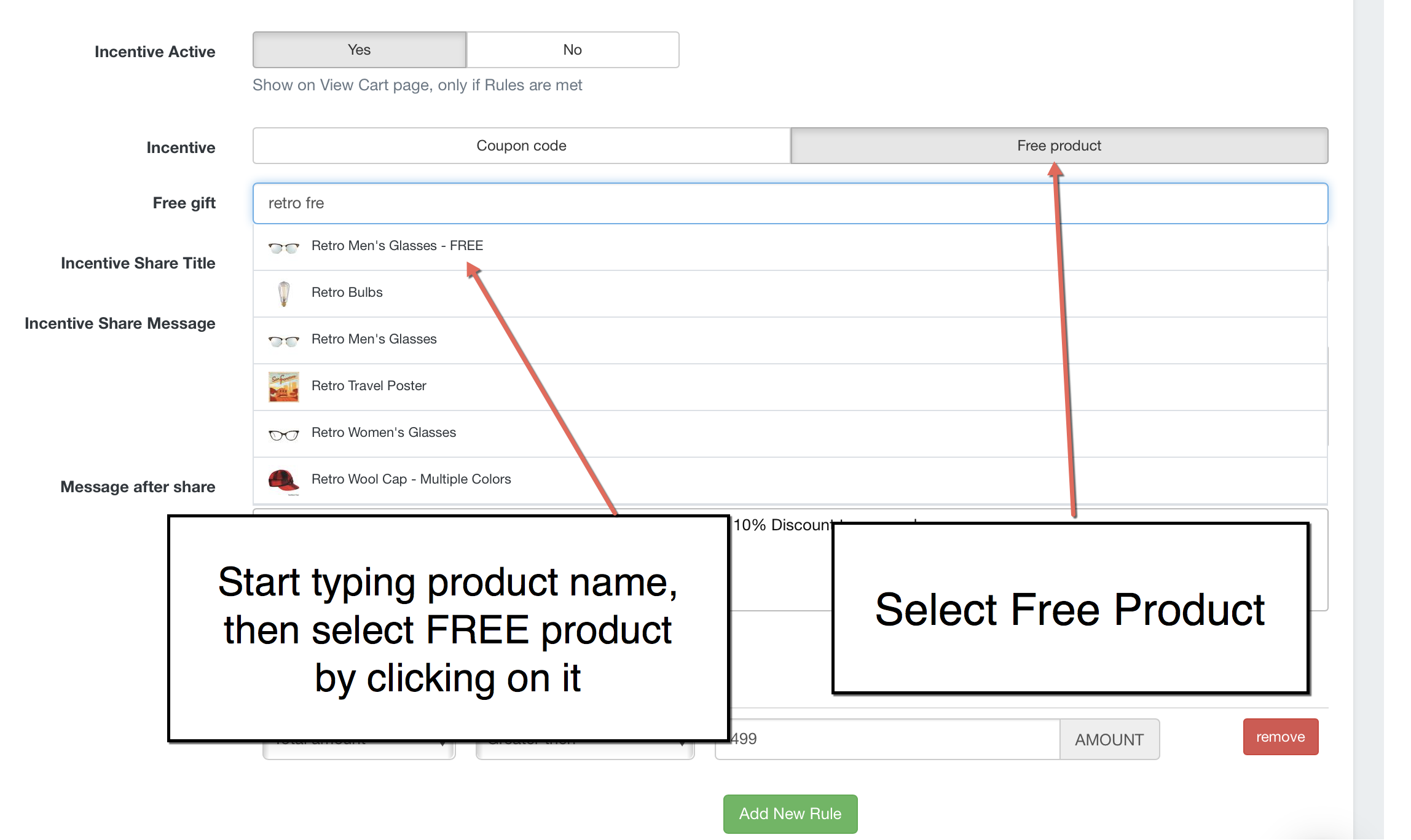This screenshot has height=840, width=1411.
Task: Click the red remove button
Action: (x=1281, y=737)
